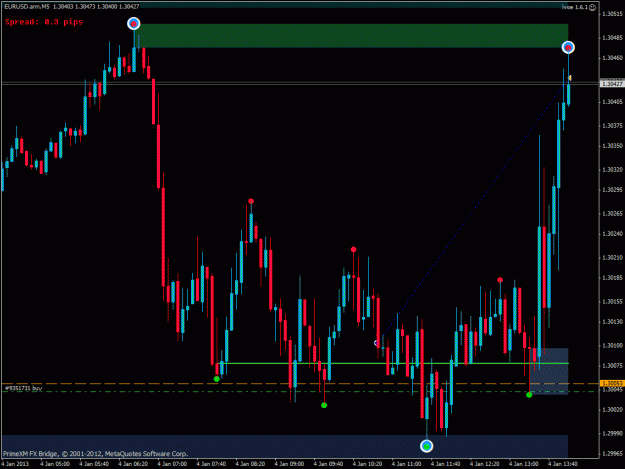Select the blue dotted trendline

pyautogui.click(x=472, y=213)
